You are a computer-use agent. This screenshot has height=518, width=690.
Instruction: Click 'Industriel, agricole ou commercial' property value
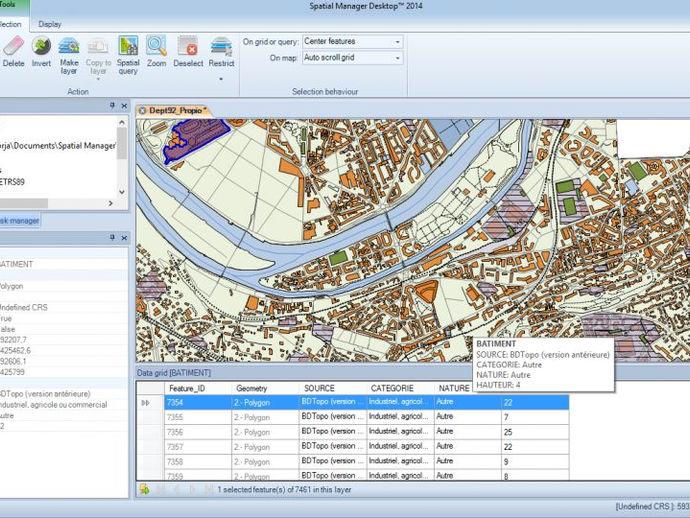click(53, 404)
